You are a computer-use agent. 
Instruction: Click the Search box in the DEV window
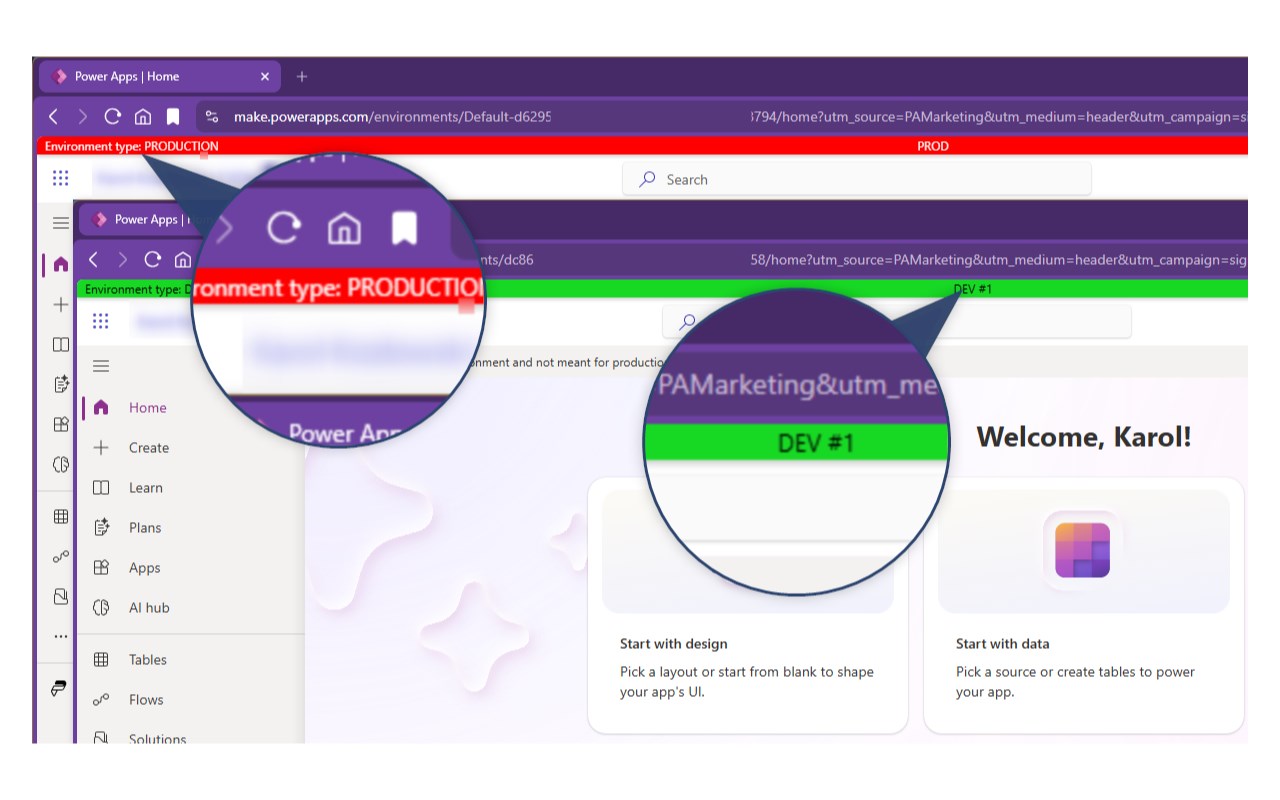tap(897, 322)
